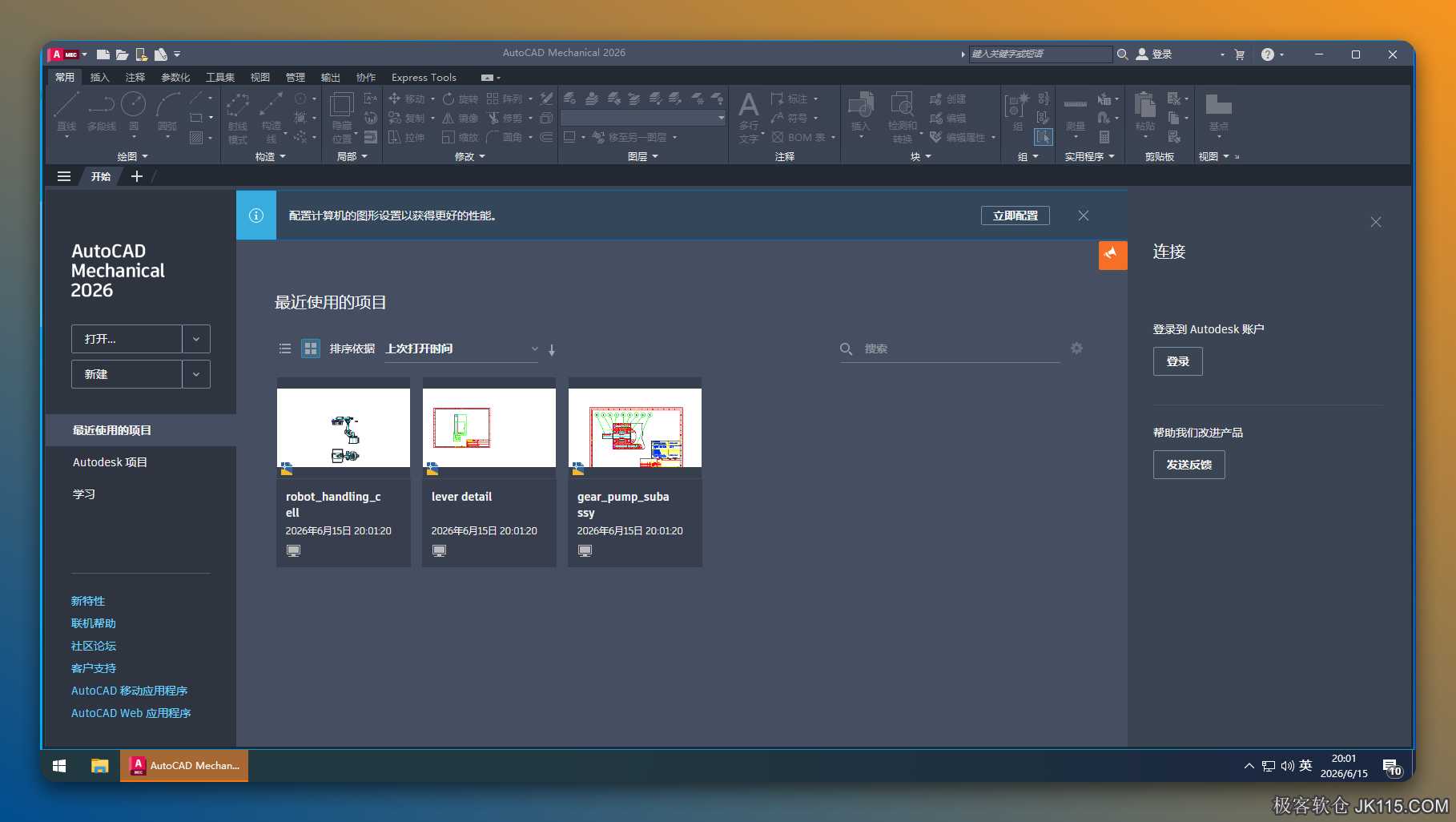
Task: Expand the Open (打开) dropdown arrow
Action: pyautogui.click(x=196, y=339)
